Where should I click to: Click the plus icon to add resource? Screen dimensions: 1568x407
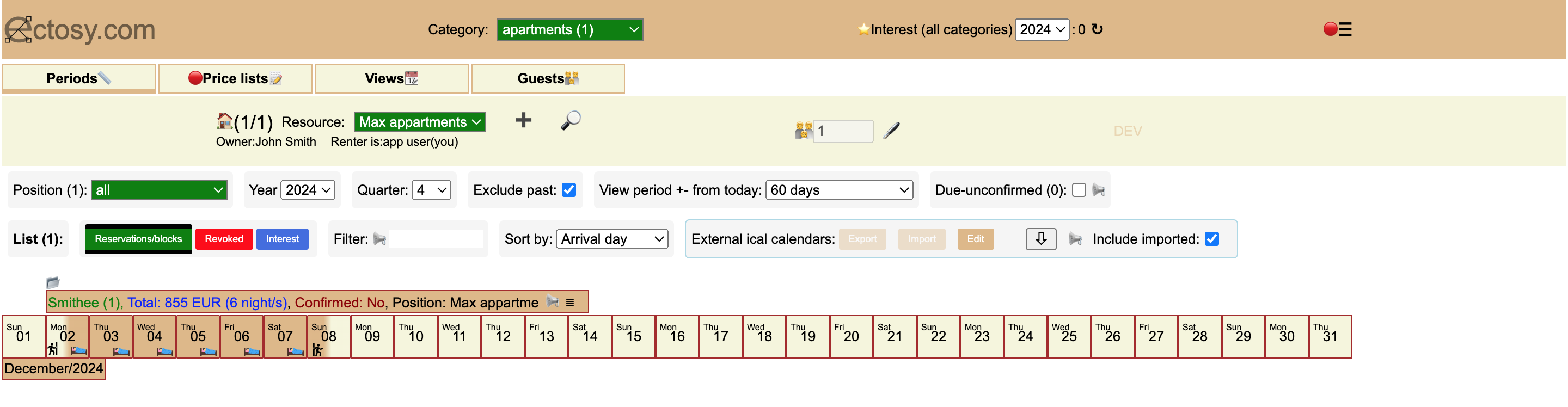(x=523, y=120)
